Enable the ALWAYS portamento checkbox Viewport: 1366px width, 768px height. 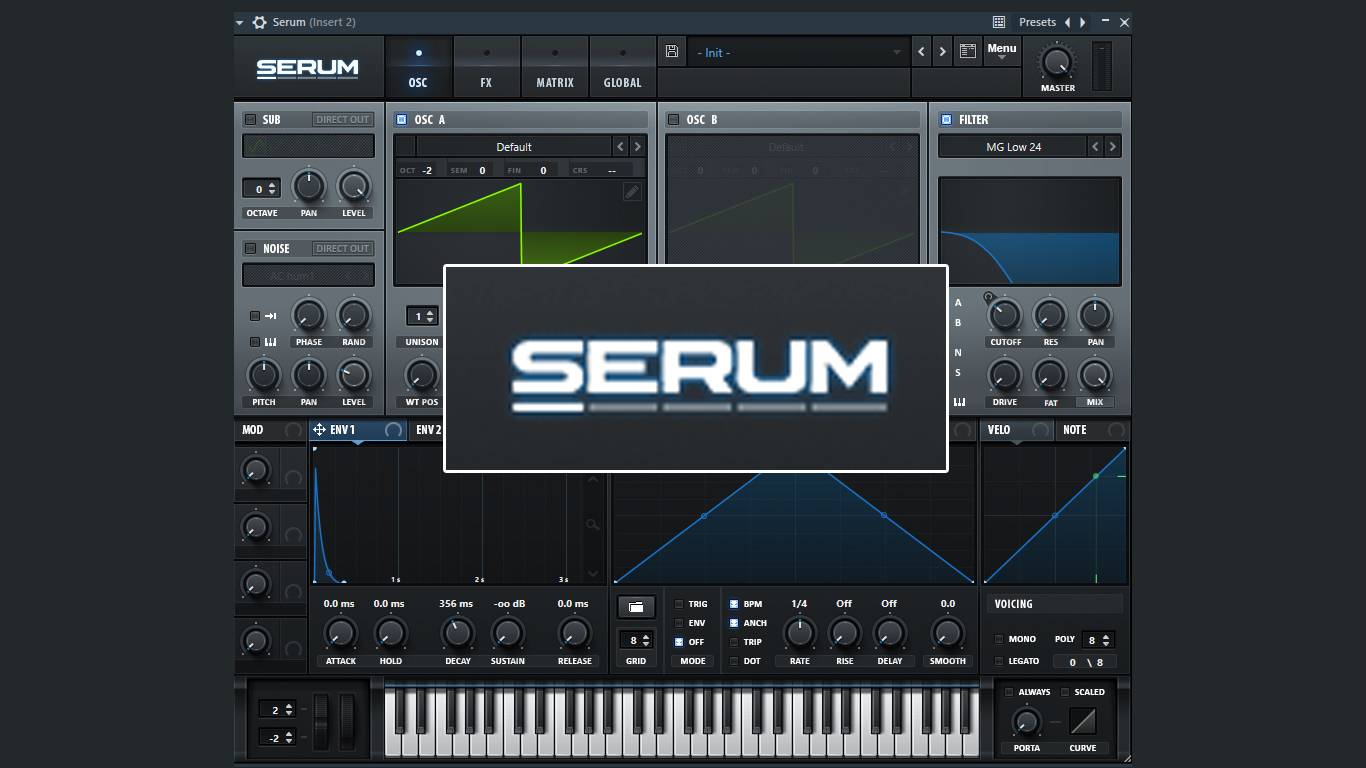pyautogui.click(x=1009, y=692)
